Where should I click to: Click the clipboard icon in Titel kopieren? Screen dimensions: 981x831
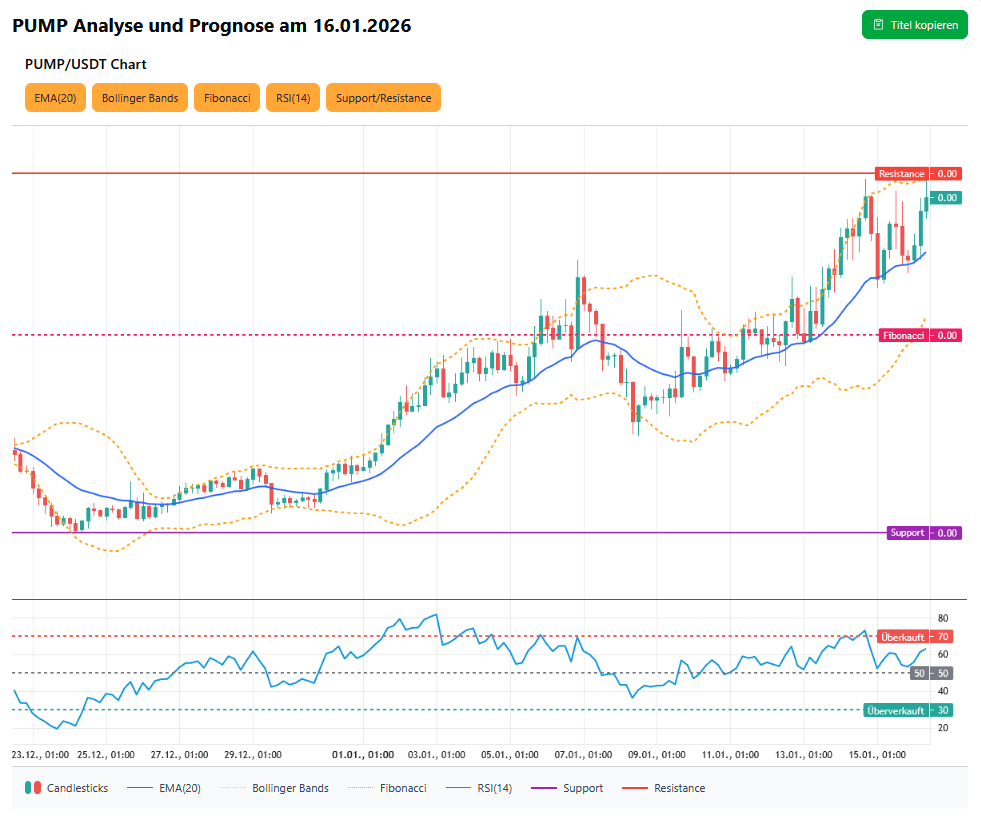tap(878, 25)
